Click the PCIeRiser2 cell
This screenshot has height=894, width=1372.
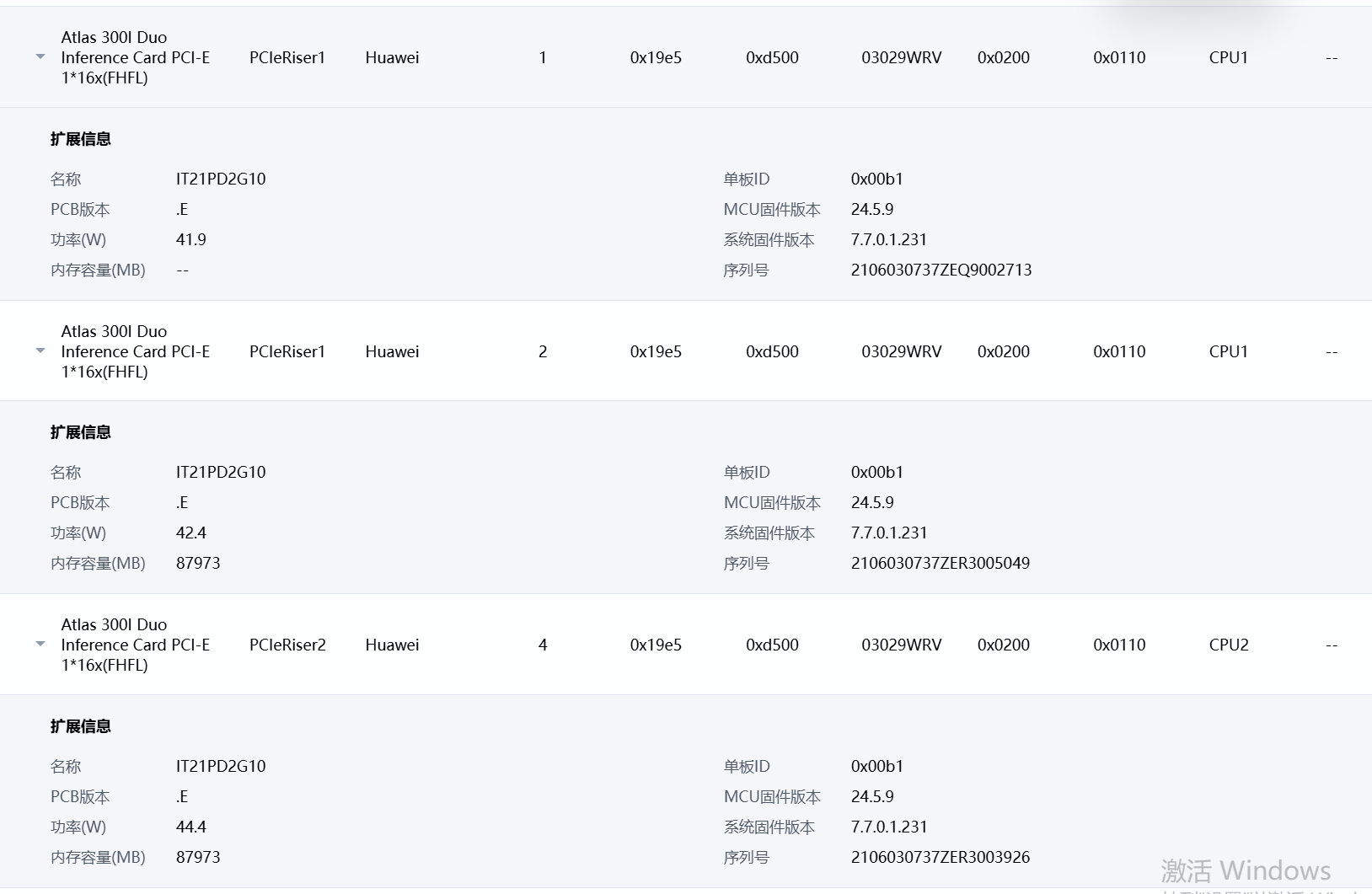(287, 645)
